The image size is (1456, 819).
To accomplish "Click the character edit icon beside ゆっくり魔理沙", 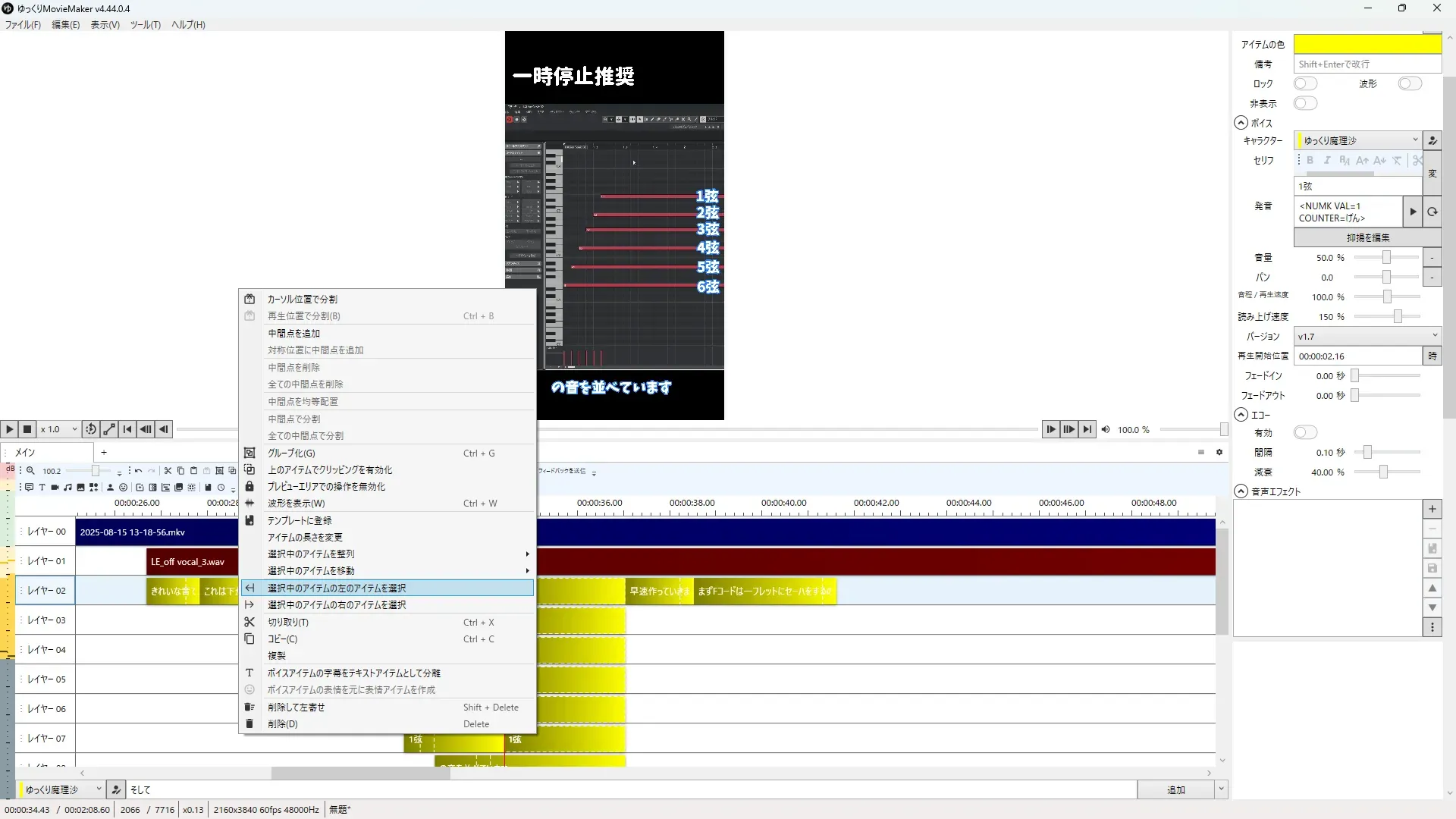I will pyautogui.click(x=1432, y=140).
